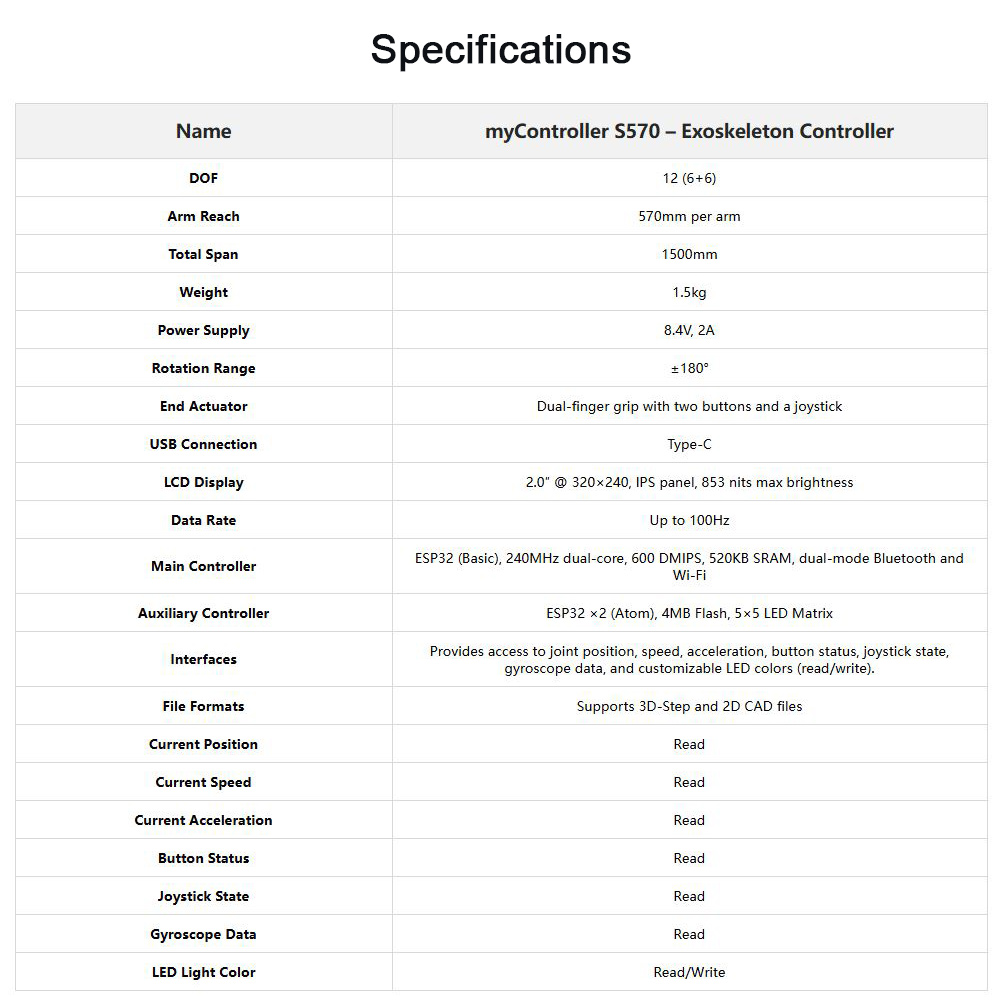Select the Gyroscope Data row label

click(203, 934)
